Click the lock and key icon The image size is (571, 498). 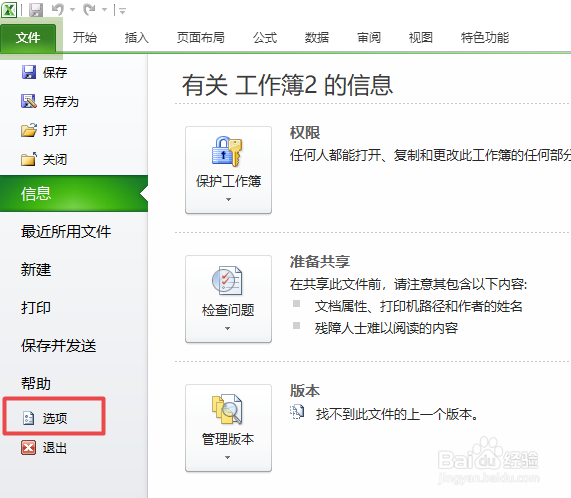click(x=227, y=151)
